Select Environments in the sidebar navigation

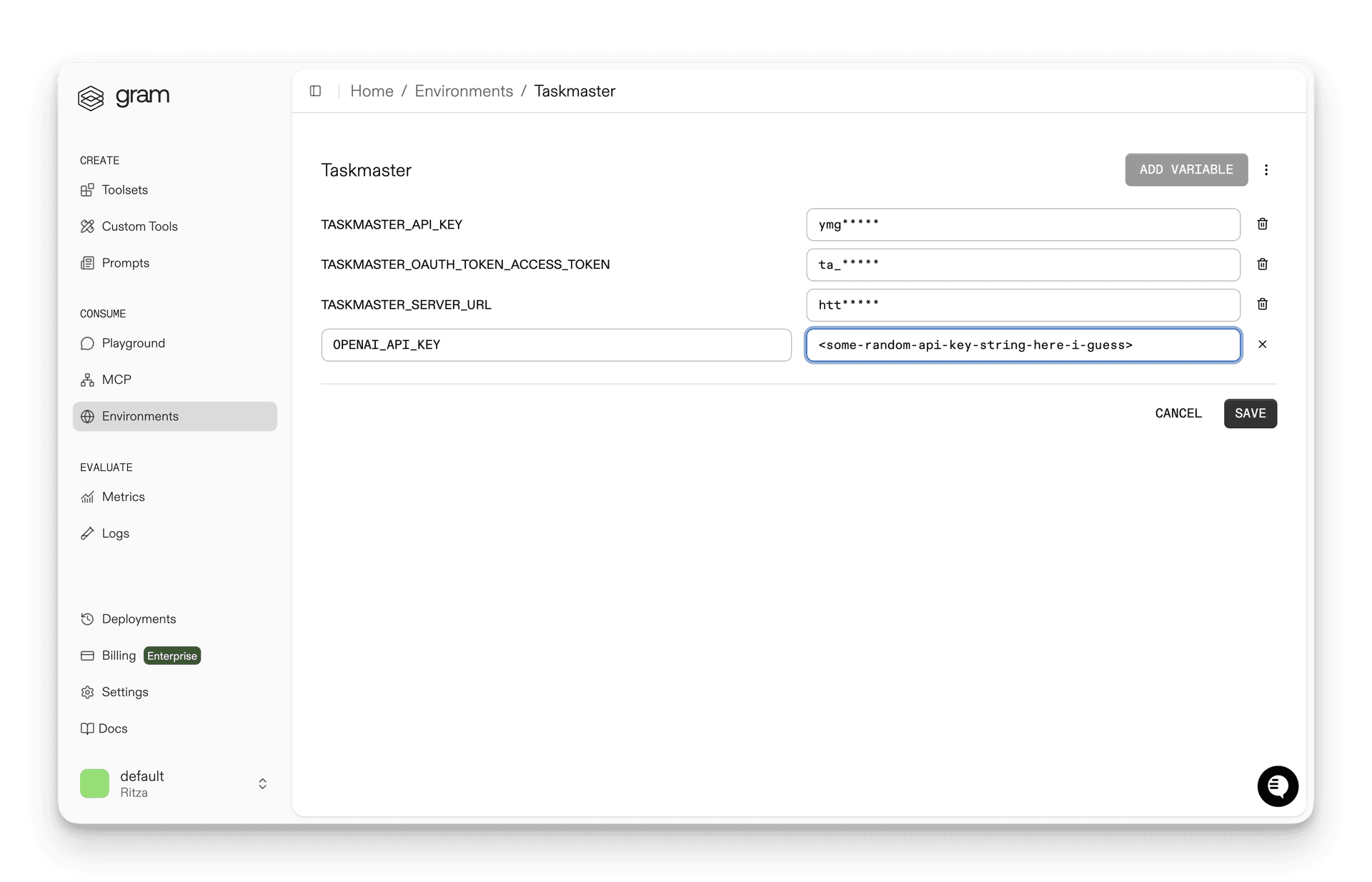[139, 416]
